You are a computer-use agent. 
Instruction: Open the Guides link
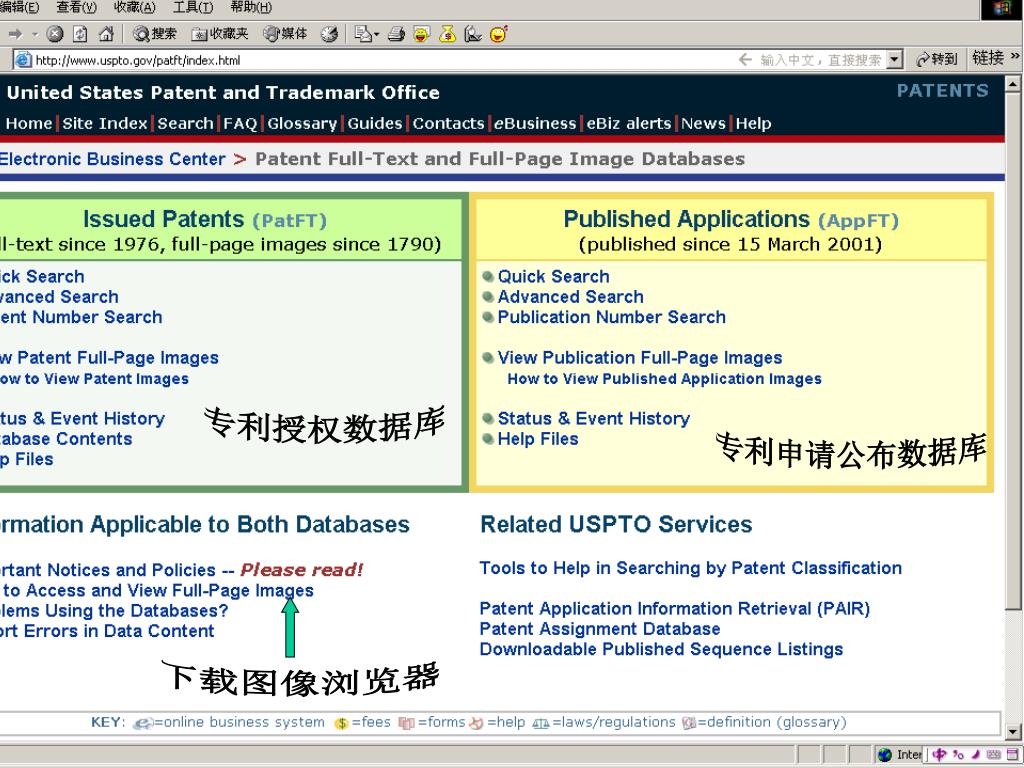point(375,123)
